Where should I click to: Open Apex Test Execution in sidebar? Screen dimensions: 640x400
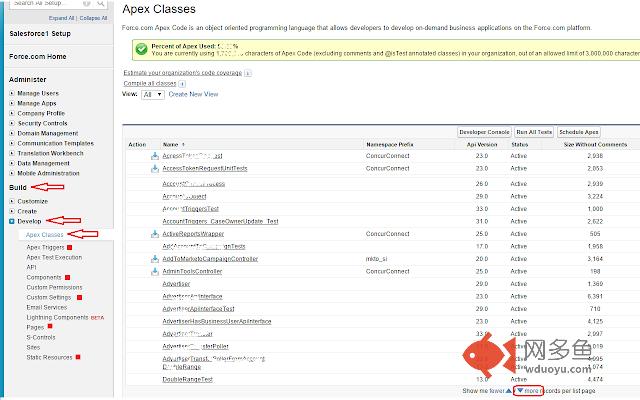click(x=54, y=258)
